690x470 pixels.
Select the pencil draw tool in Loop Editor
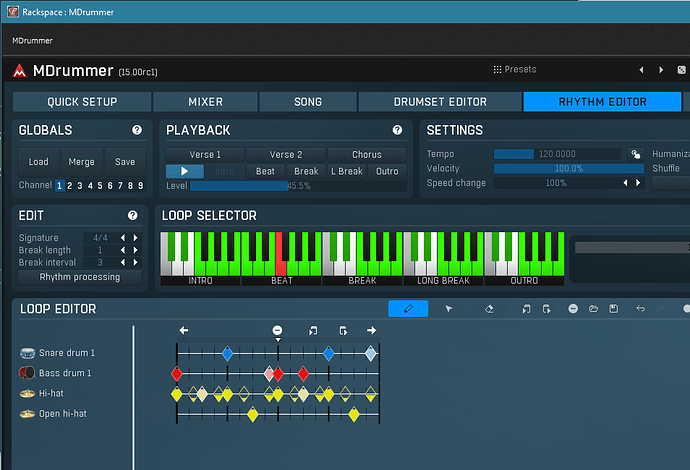click(x=408, y=308)
